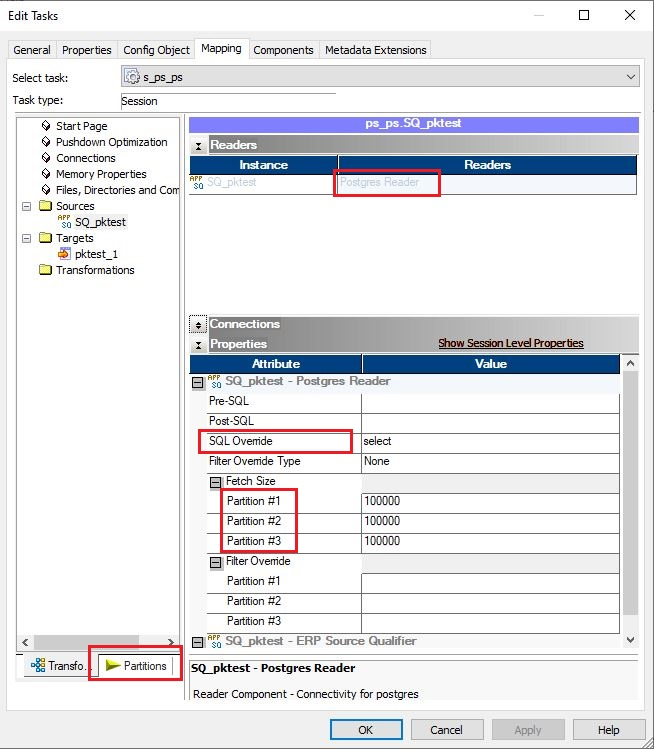The width and height of the screenshot is (654, 749).
Task: Switch to the Transformation view tab icon
Action: pos(38,665)
